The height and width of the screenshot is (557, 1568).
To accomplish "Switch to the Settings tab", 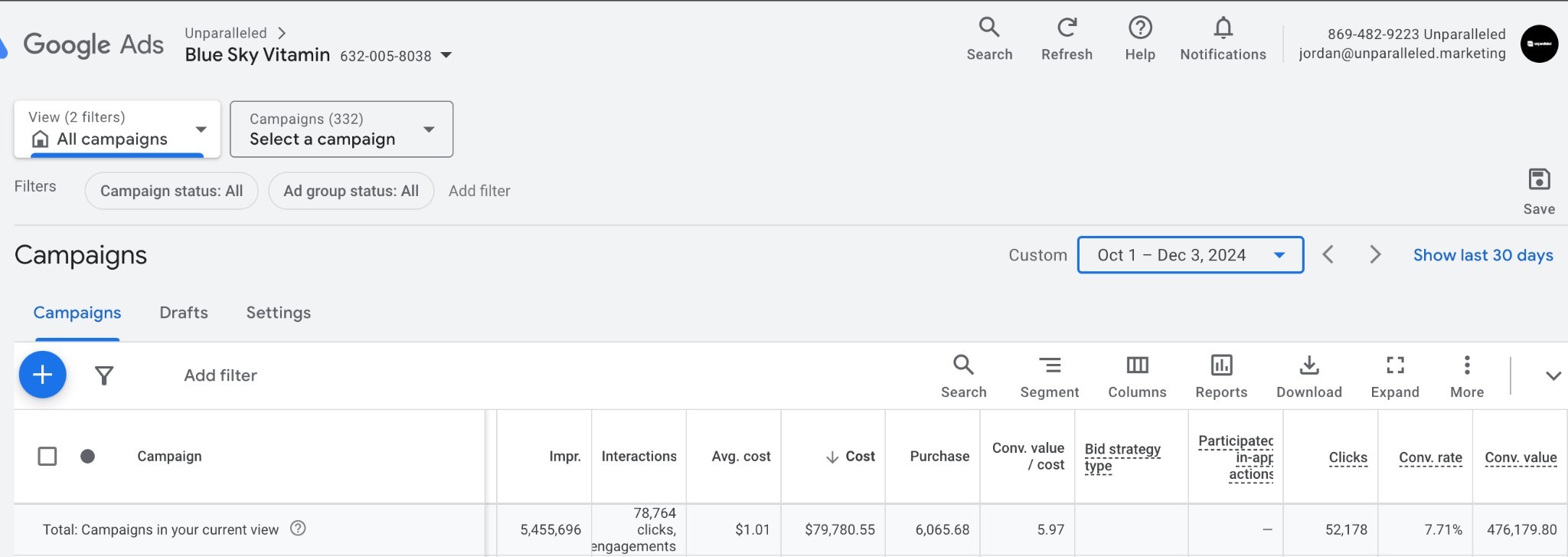I will click(x=279, y=313).
